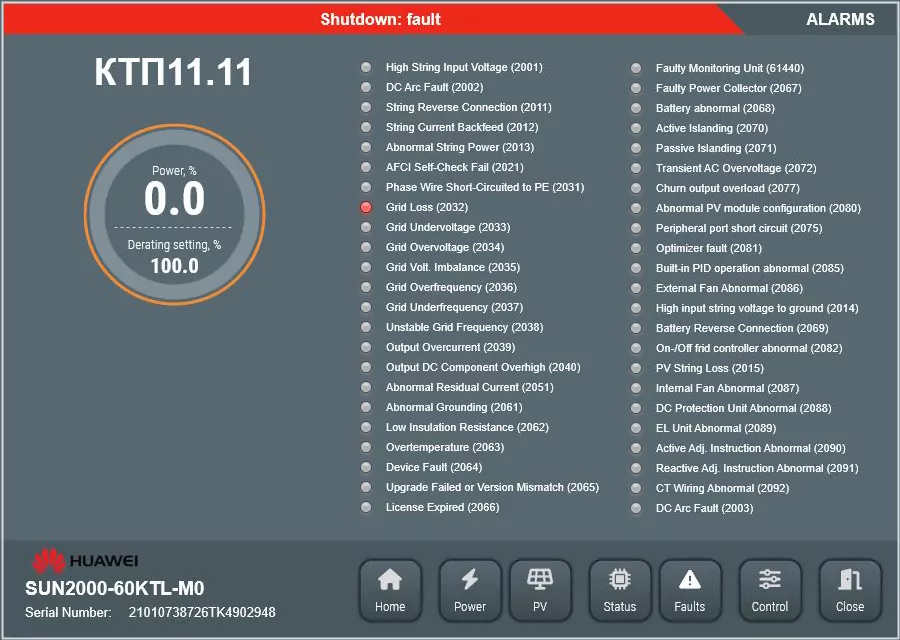Click 'Upgrade Failed or Version Mismatch (2065)' label

click(492, 487)
